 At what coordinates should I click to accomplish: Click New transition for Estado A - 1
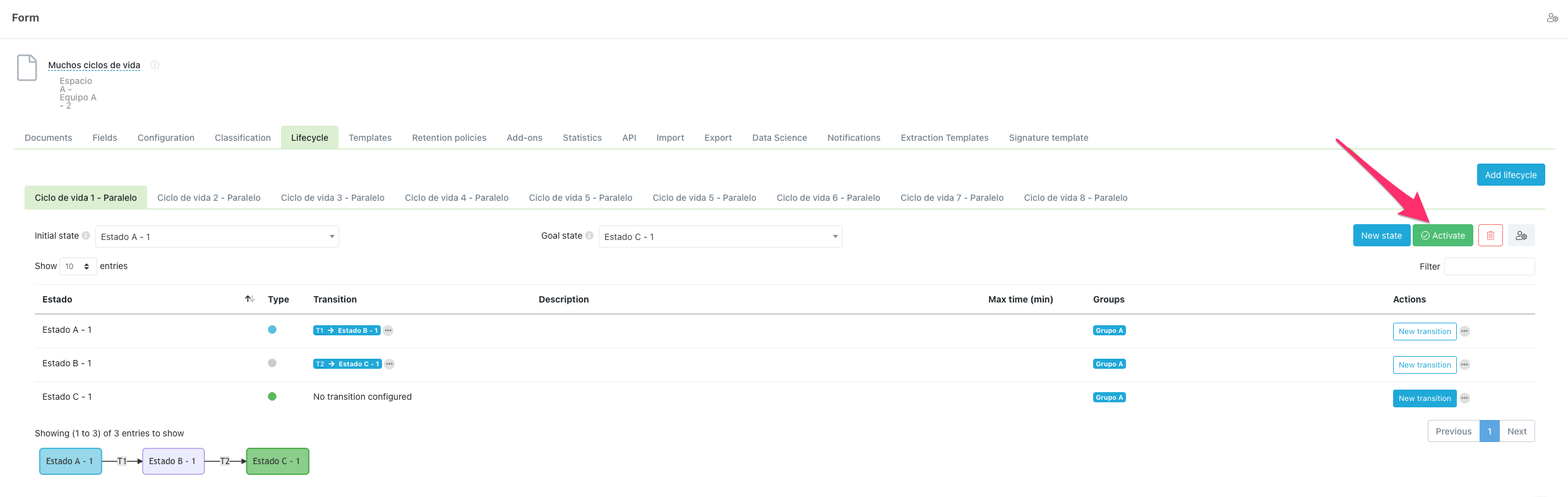pyautogui.click(x=1424, y=332)
